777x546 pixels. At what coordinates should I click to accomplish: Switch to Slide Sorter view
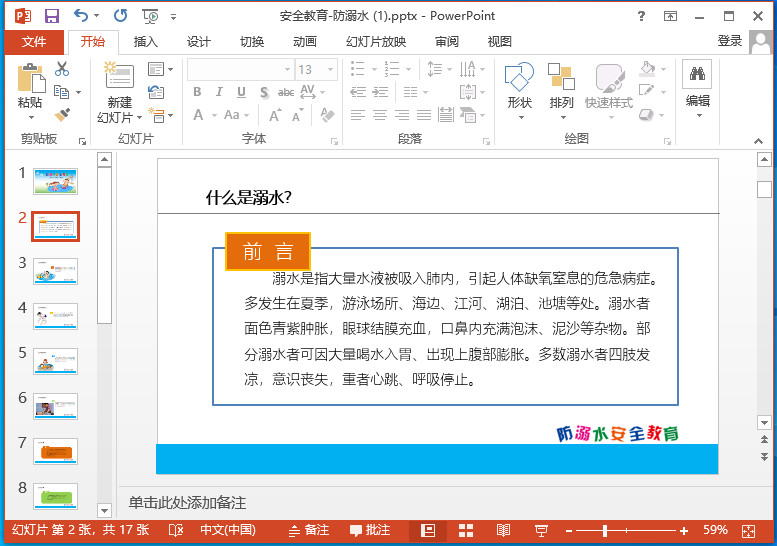[466, 530]
